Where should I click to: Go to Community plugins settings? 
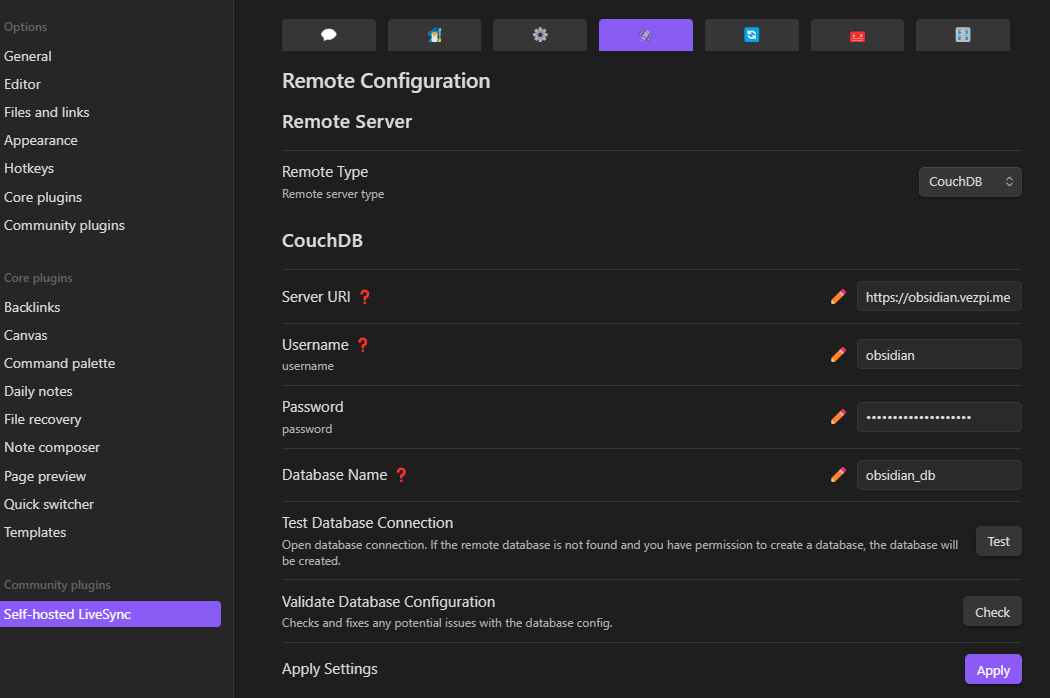(x=64, y=225)
